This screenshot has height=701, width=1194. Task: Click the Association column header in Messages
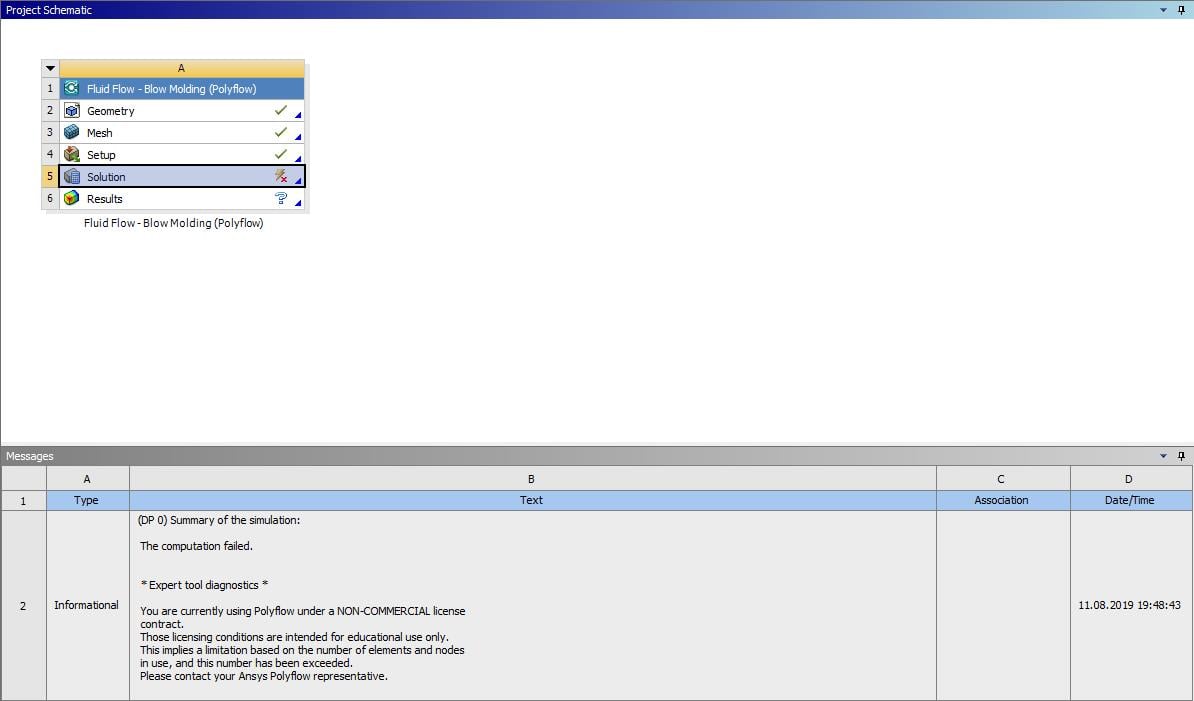pos(1002,500)
